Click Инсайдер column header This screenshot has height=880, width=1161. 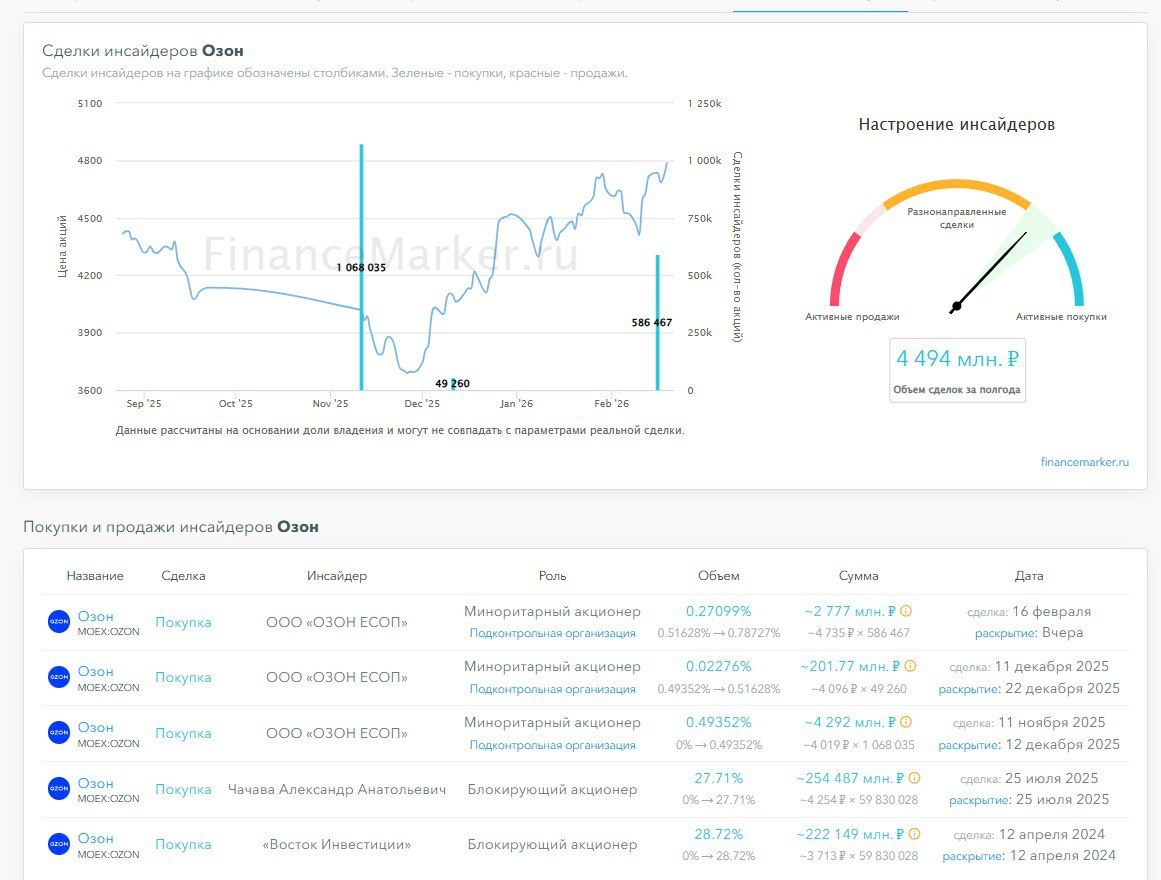tap(337, 576)
